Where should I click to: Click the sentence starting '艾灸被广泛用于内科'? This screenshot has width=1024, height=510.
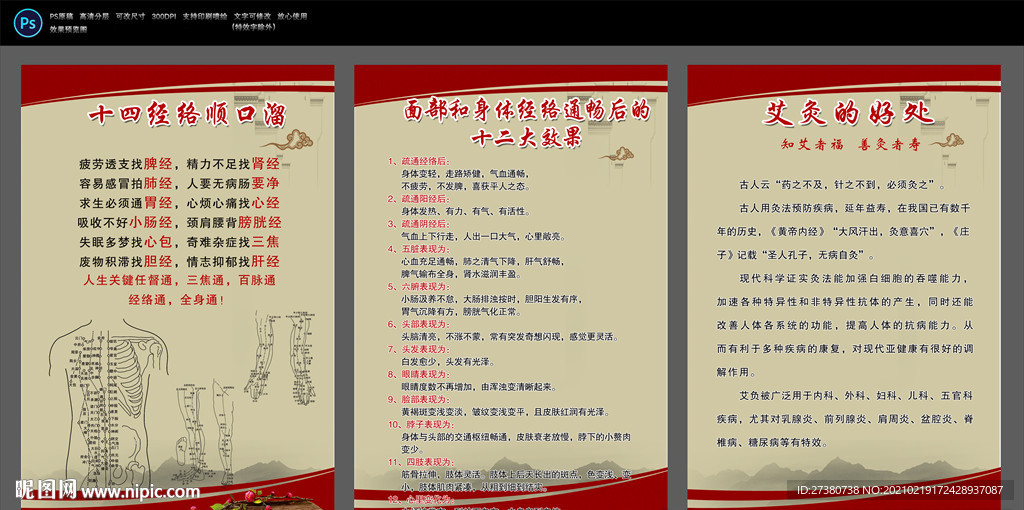845,419
